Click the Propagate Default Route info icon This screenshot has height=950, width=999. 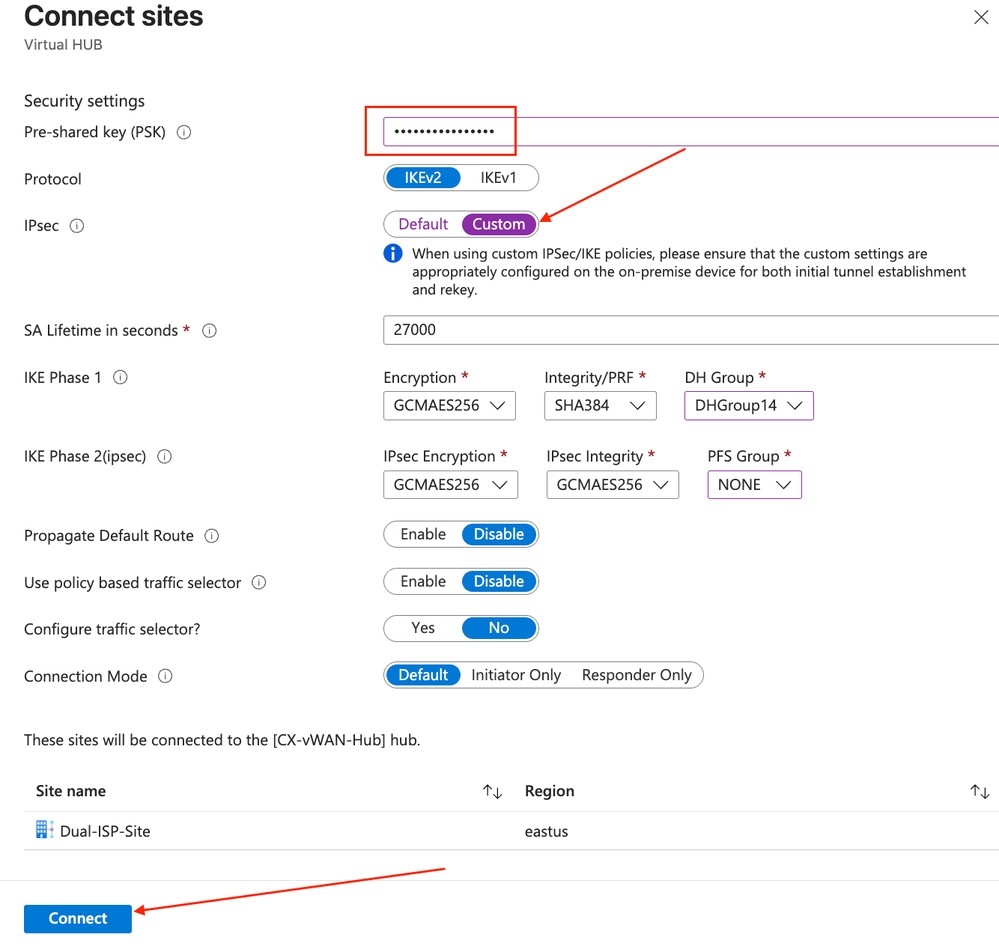tap(212, 536)
